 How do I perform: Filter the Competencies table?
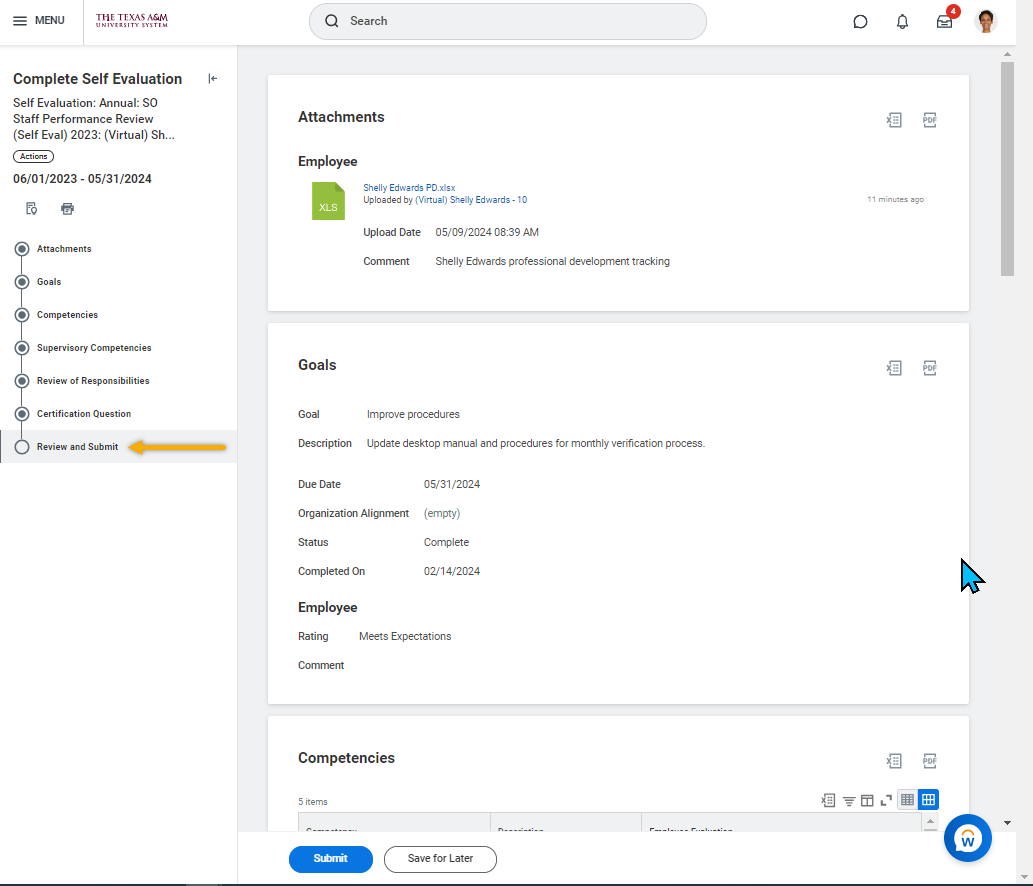coord(848,800)
